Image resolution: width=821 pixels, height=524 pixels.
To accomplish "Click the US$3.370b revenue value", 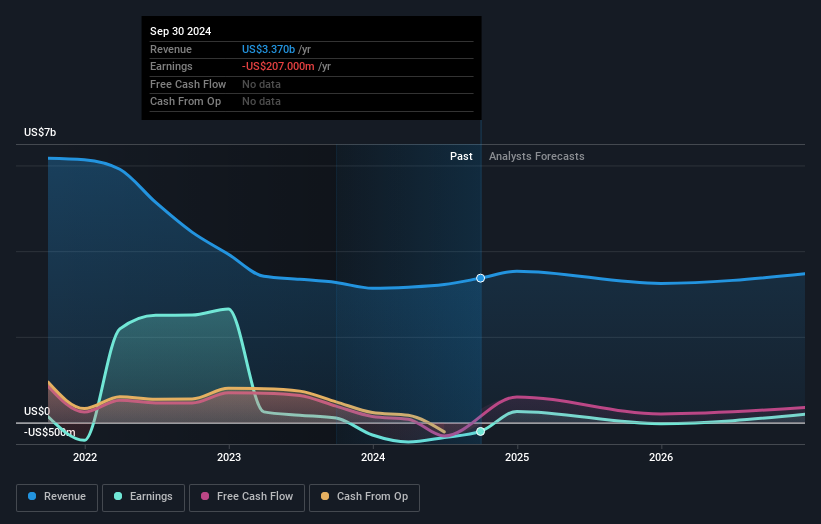I will pos(269,49).
